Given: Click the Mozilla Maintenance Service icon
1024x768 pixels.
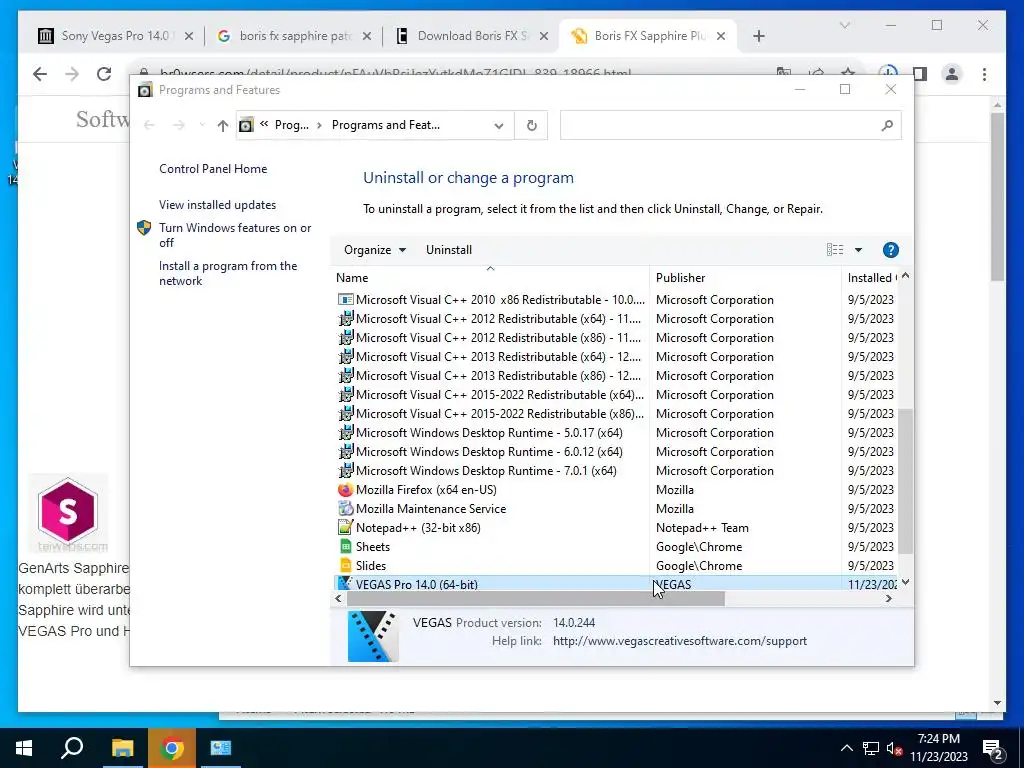Looking at the screenshot, I should coord(345,509).
